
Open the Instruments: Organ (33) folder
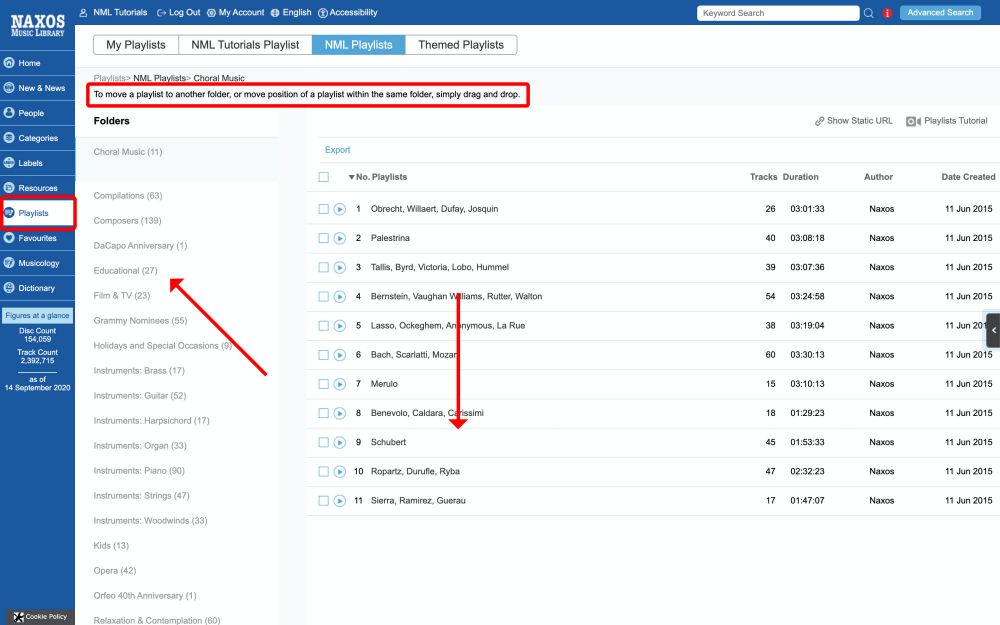coord(140,446)
